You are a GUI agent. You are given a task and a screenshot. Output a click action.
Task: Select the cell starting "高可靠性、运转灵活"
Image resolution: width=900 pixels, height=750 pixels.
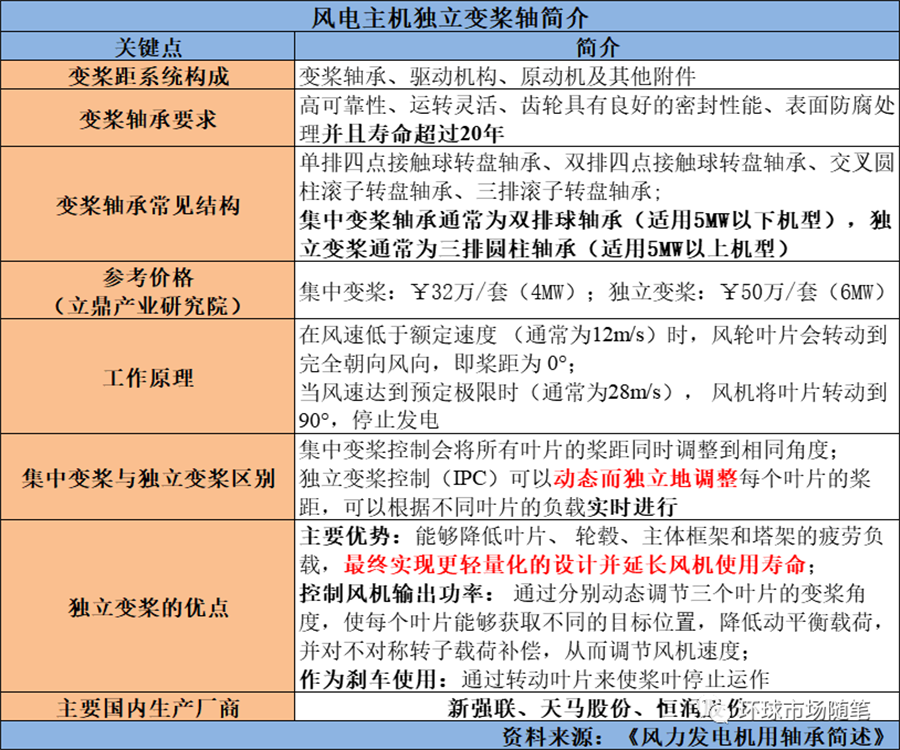(597, 118)
